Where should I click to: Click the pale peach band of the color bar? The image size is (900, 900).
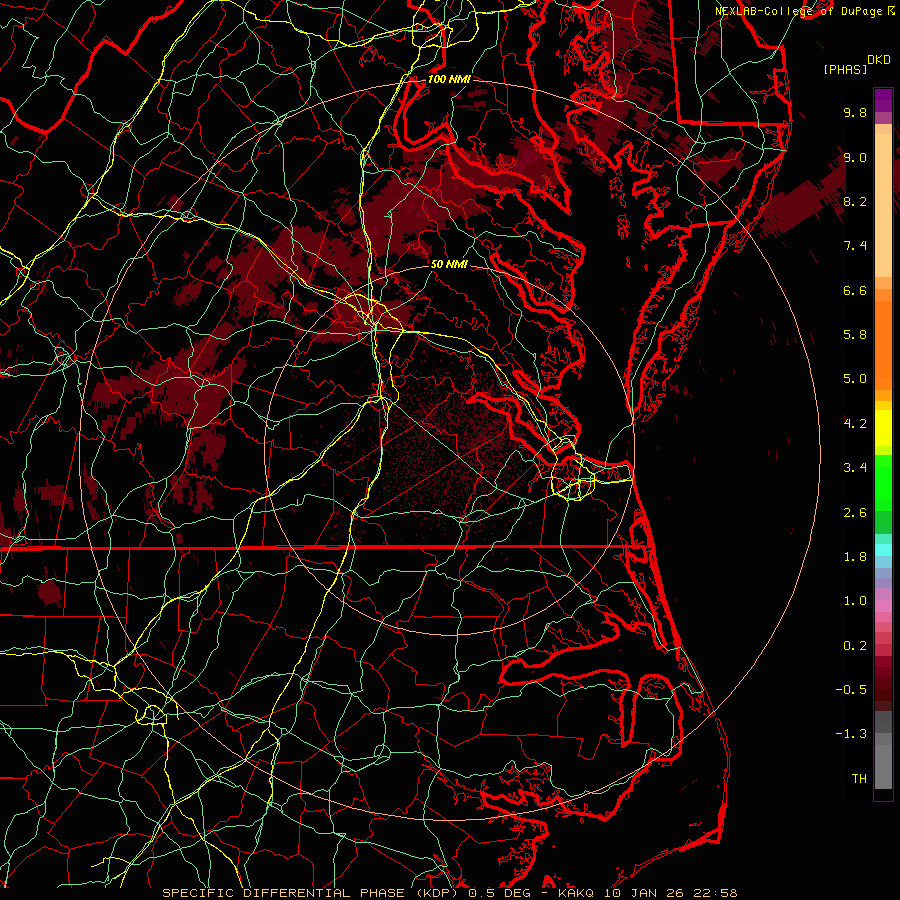pos(883,205)
